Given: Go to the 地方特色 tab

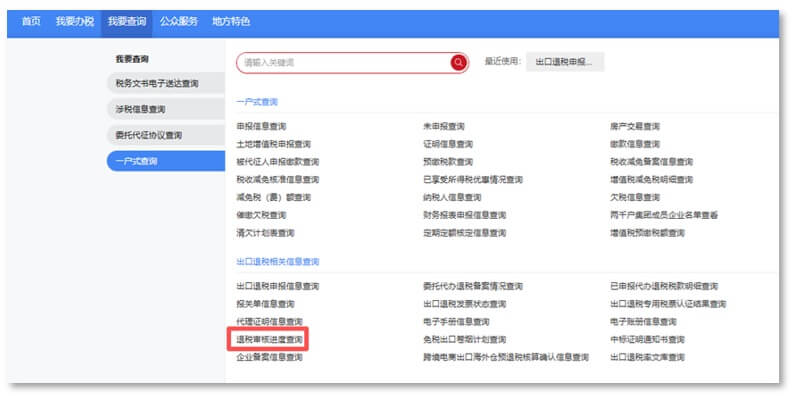Looking at the screenshot, I should [x=231, y=22].
